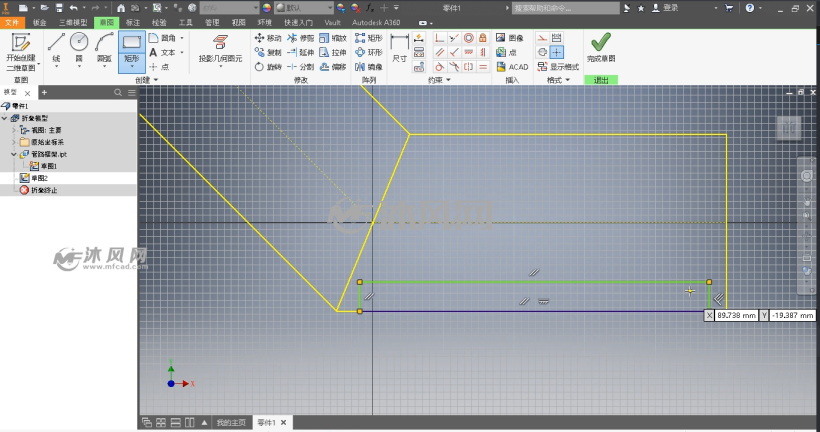This screenshot has height=432, width=820.
Task: Click Finish Sketch (完成草图) checkmark
Action: (601, 47)
